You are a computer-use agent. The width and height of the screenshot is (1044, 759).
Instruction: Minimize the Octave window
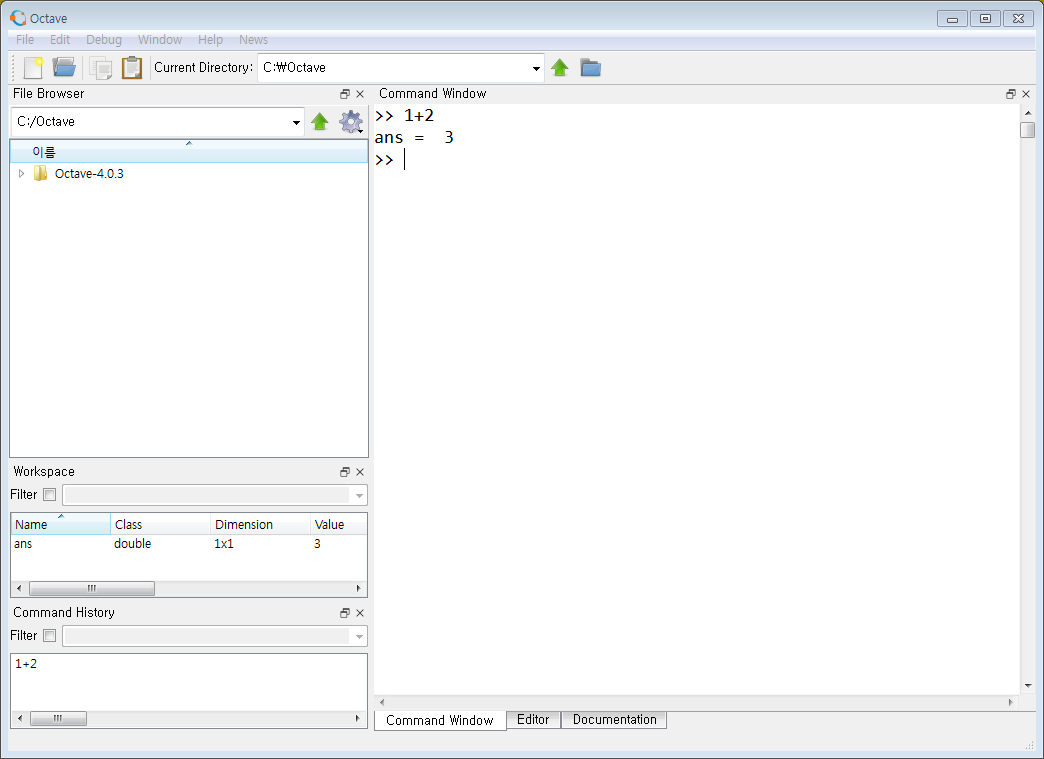pyautogui.click(x=952, y=19)
